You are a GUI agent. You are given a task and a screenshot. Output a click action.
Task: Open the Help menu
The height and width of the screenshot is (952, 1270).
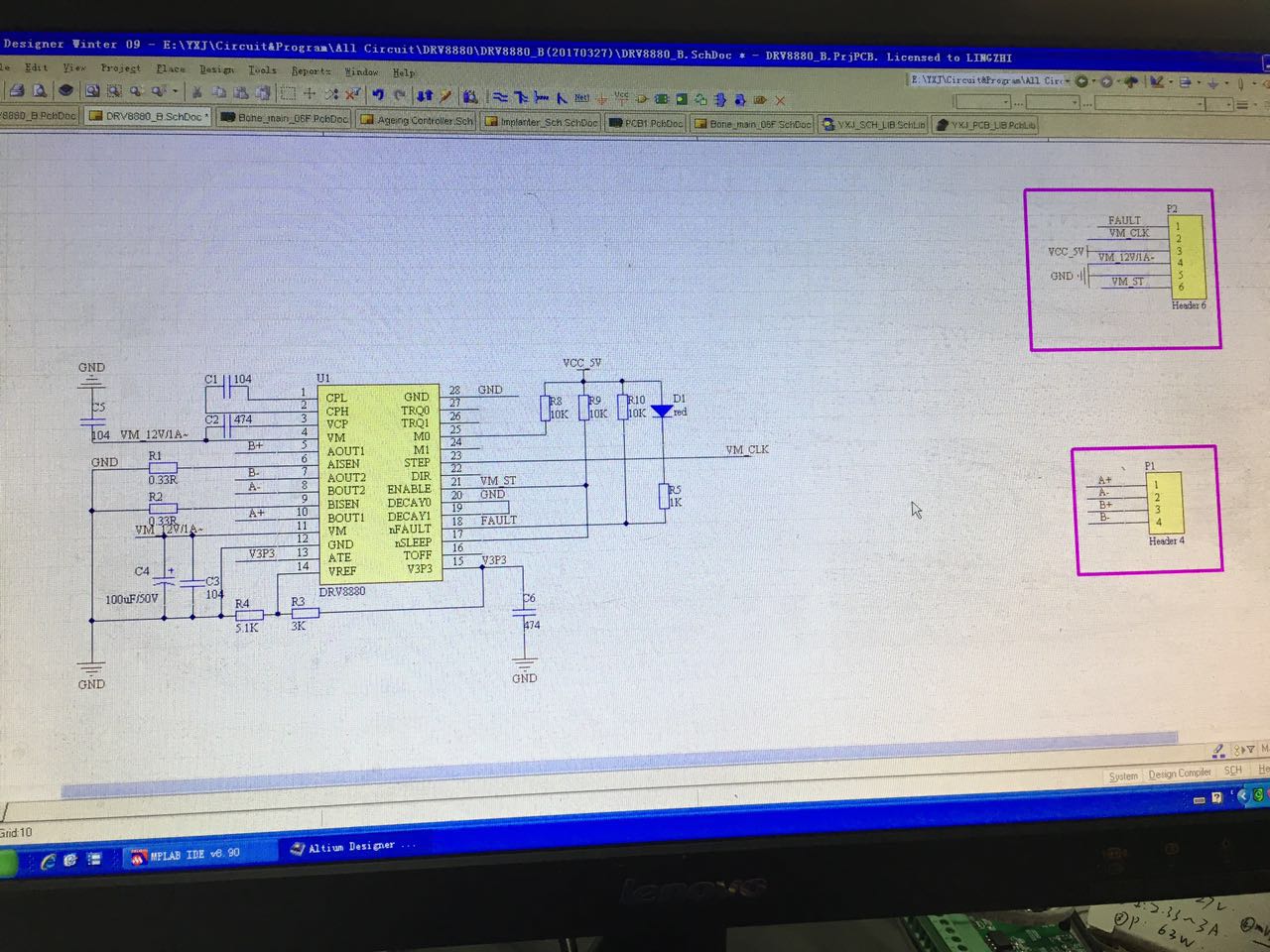click(x=404, y=72)
